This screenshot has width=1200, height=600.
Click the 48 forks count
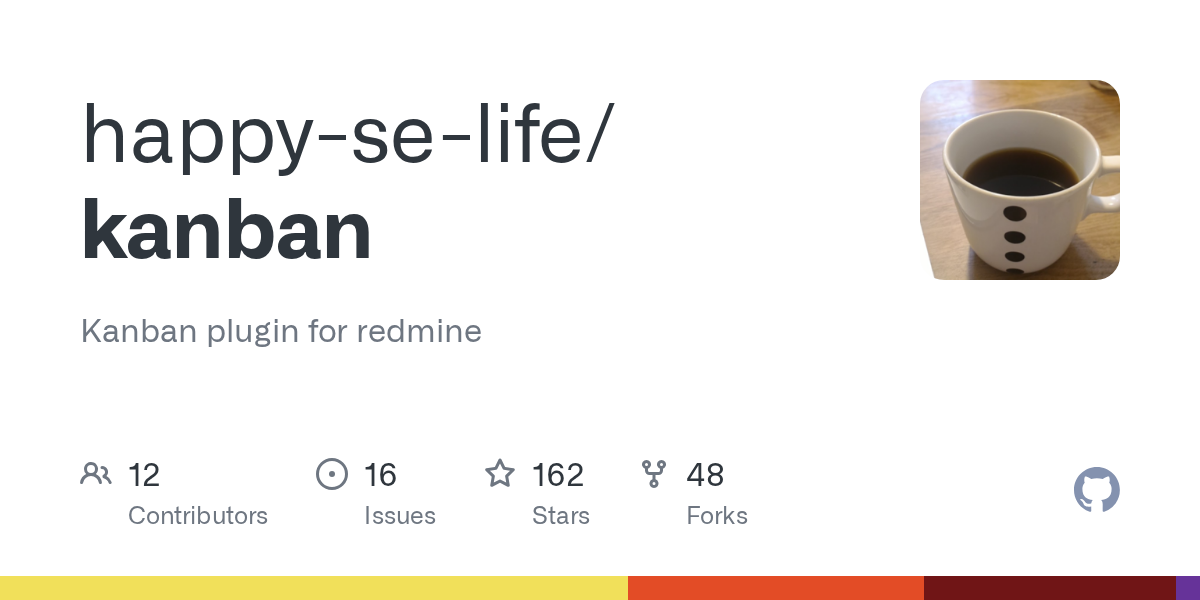(x=705, y=475)
